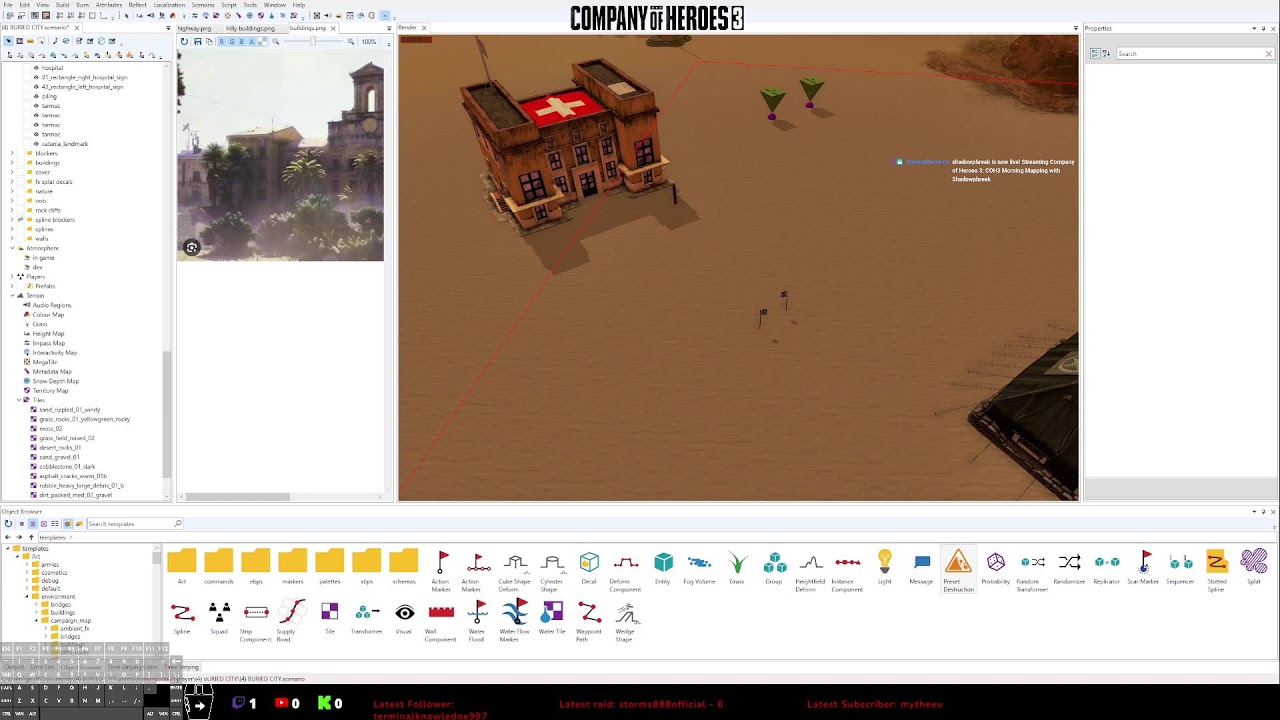Select the Light template bulb icon
Image resolution: width=1280 pixels, height=720 pixels.
(884, 562)
